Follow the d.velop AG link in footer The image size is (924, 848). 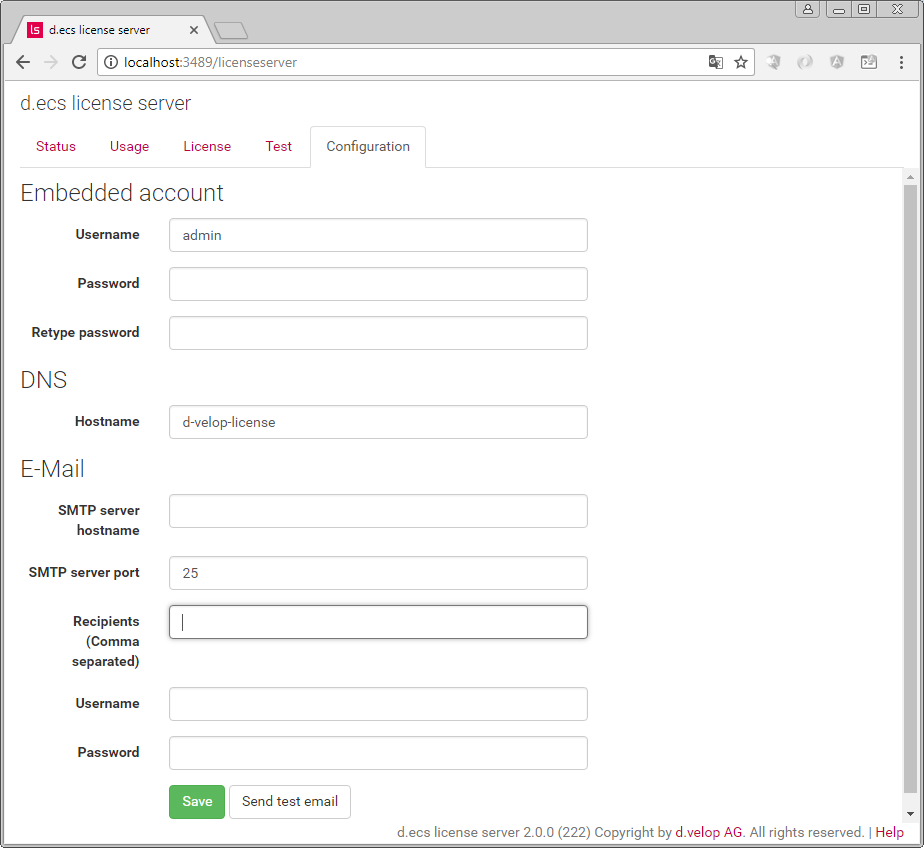point(709,832)
